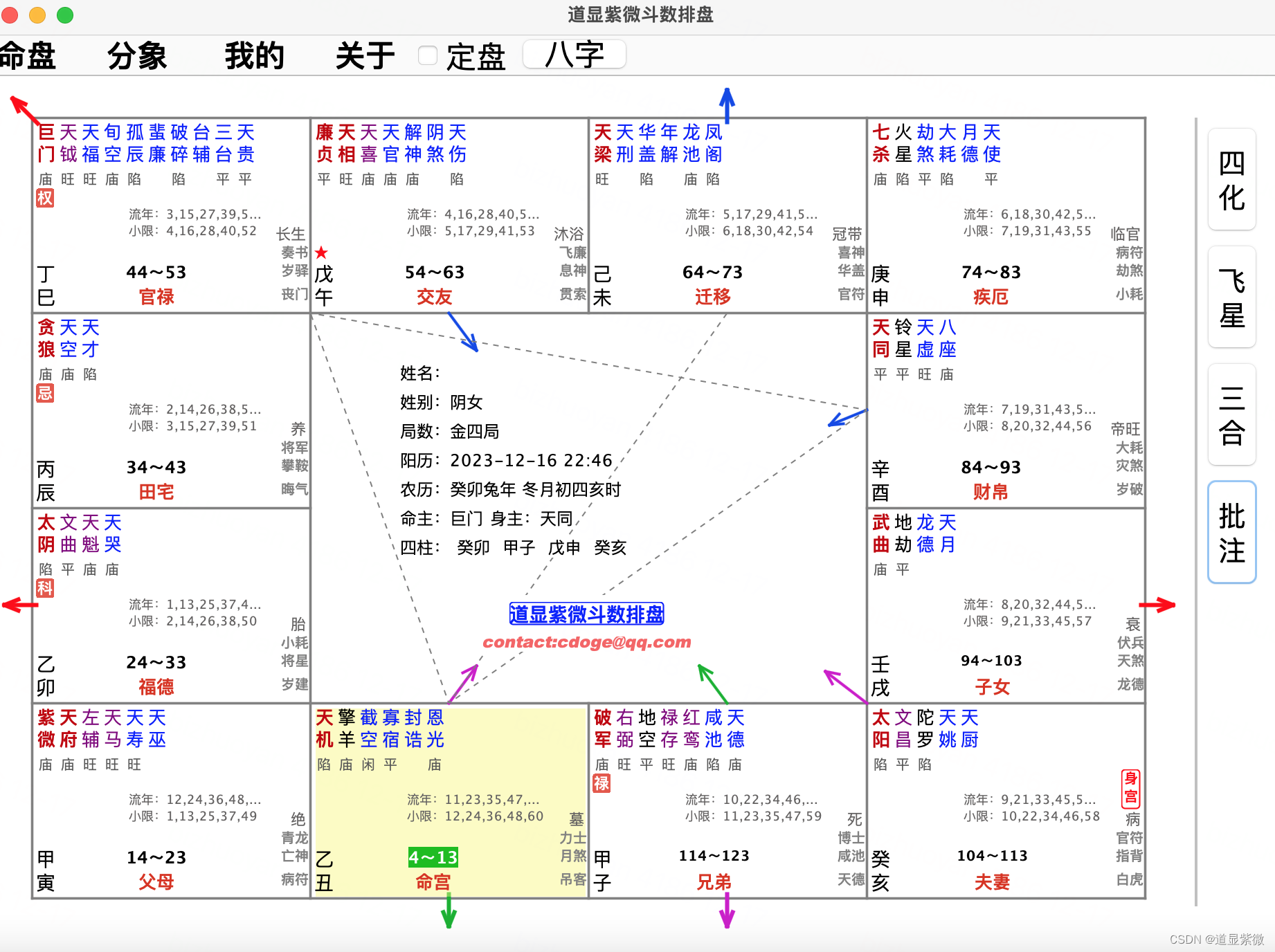
Task: Click the 忌 badge in 田宅 palace
Action: click(x=45, y=393)
